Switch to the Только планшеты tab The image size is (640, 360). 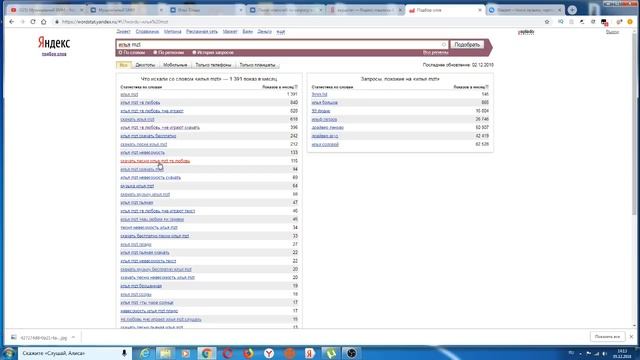(258, 65)
